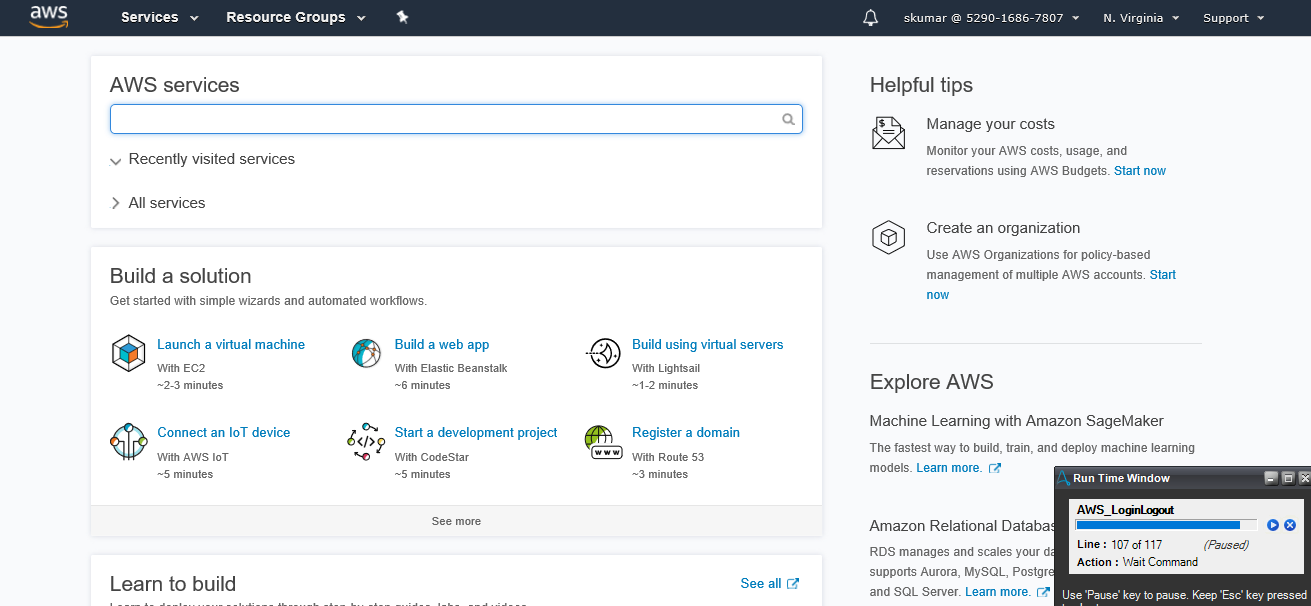
Task: Stop the AWS_LoginLogout task run
Action: pyautogui.click(x=1290, y=525)
